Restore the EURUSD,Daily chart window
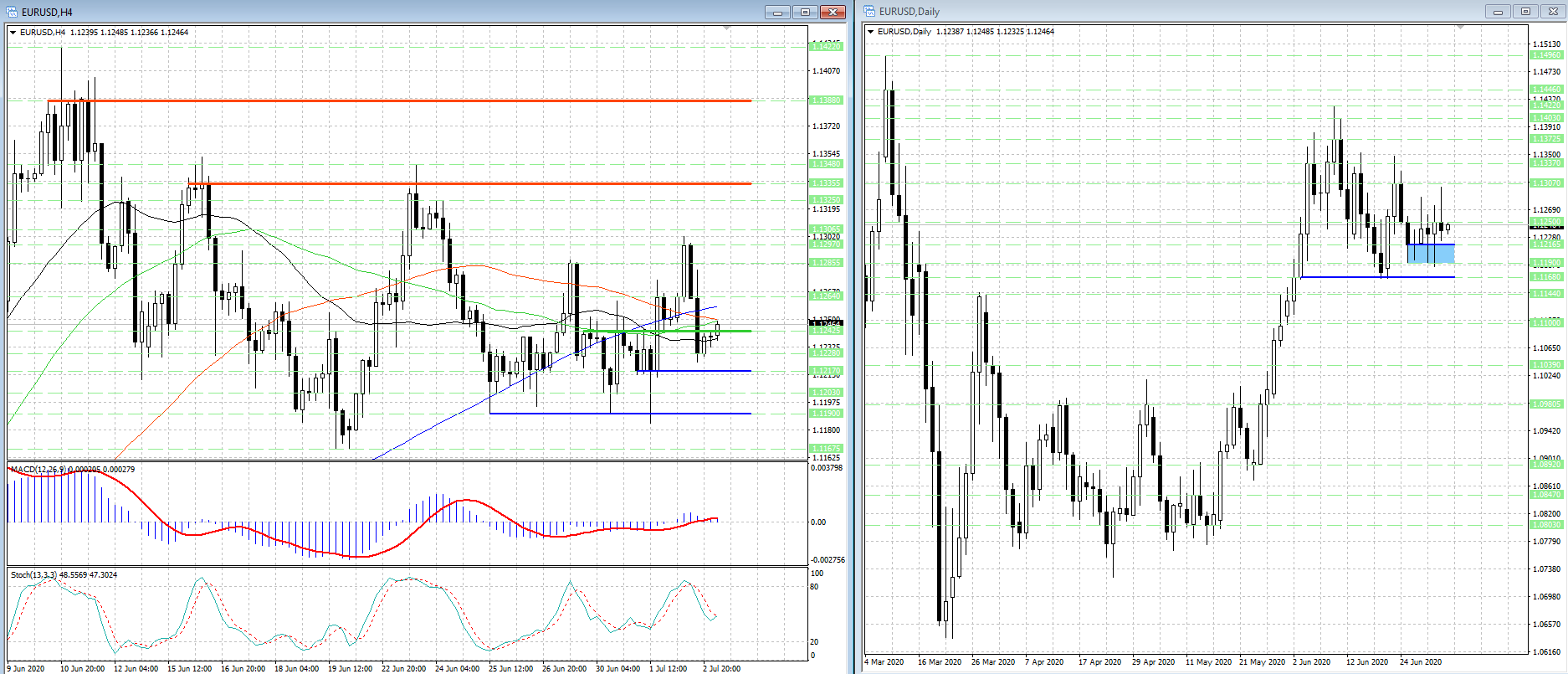Viewport: 1568px width, 674px height. coord(1525,11)
